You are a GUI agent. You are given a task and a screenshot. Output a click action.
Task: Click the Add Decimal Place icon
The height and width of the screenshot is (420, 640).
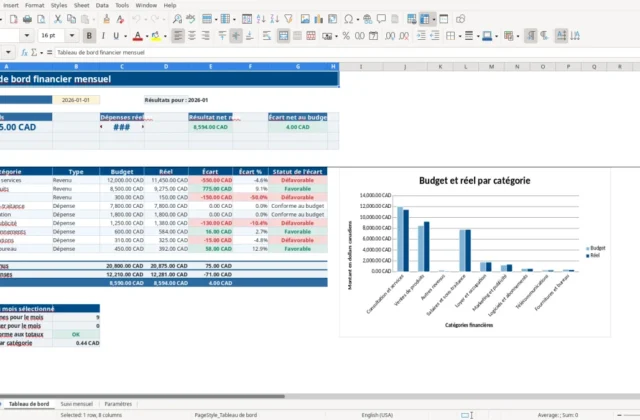pyautogui.click(x=390, y=36)
